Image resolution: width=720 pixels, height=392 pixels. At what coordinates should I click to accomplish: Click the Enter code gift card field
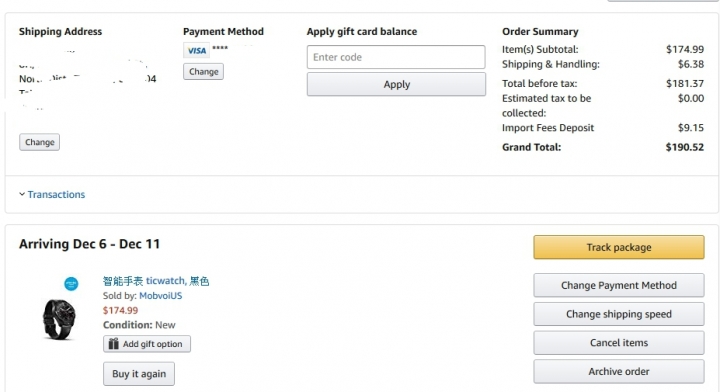click(396, 57)
